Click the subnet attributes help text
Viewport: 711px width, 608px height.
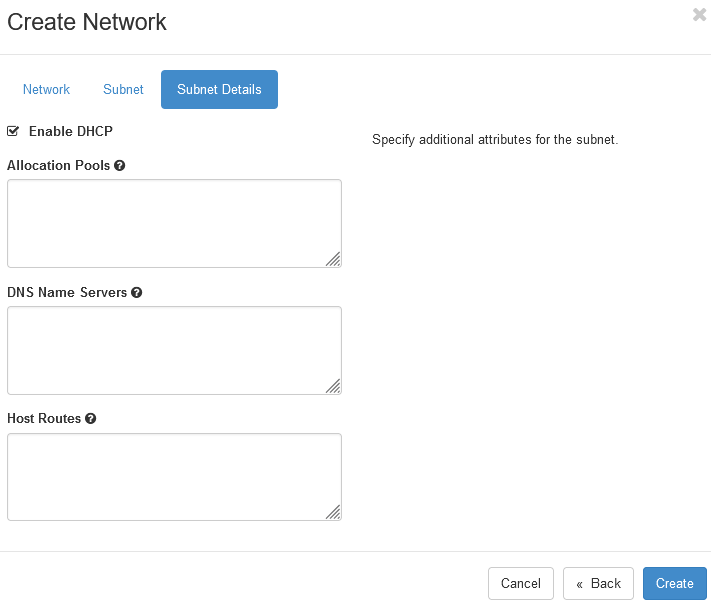click(x=495, y=140)
